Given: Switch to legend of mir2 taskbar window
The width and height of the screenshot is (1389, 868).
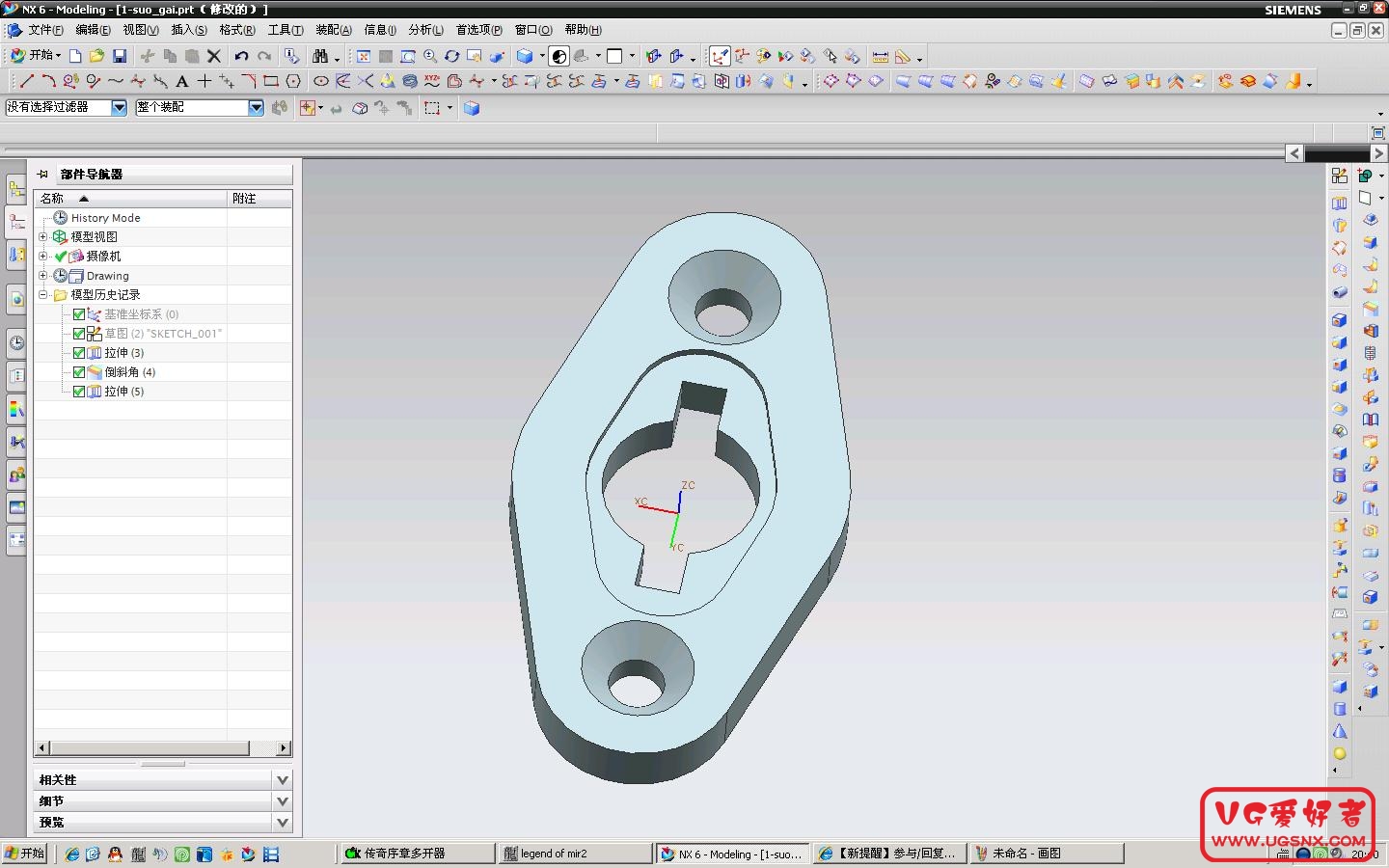Looking at the screenshot, I should click(x=575, y=854).
